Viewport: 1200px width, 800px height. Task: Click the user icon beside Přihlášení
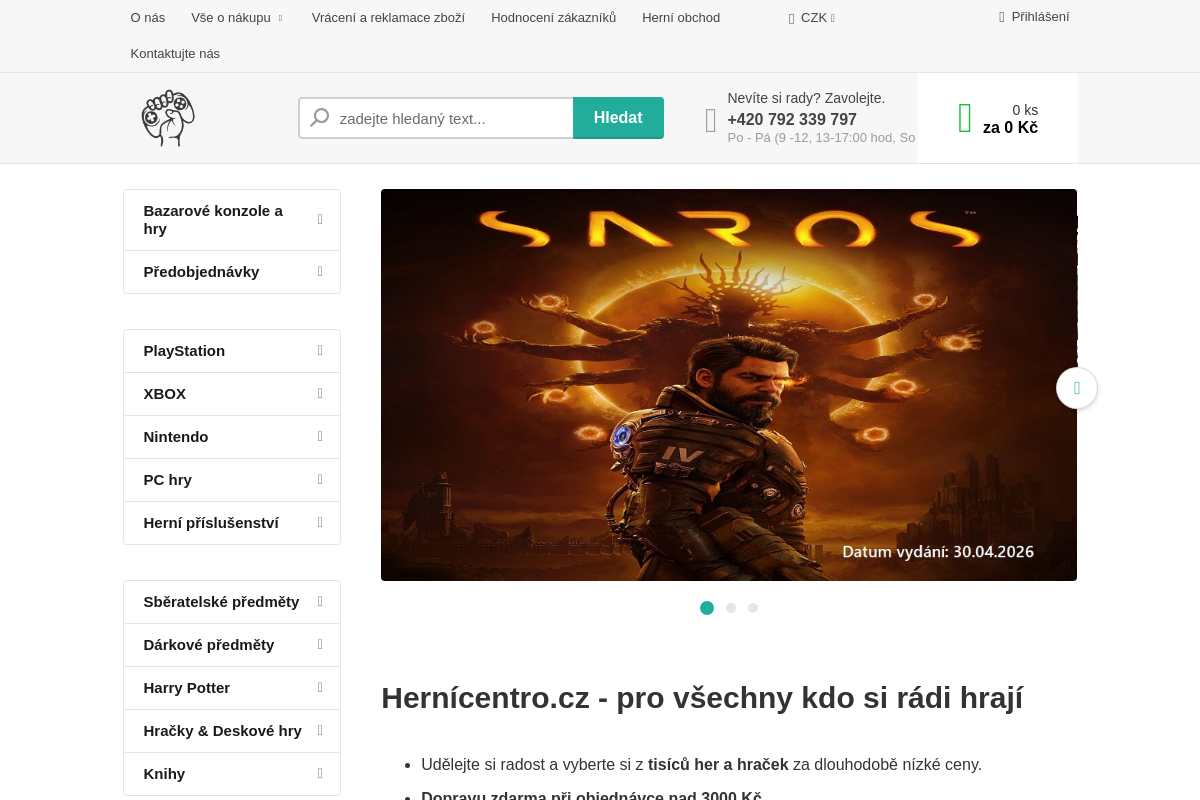(x=1000, y=17)
